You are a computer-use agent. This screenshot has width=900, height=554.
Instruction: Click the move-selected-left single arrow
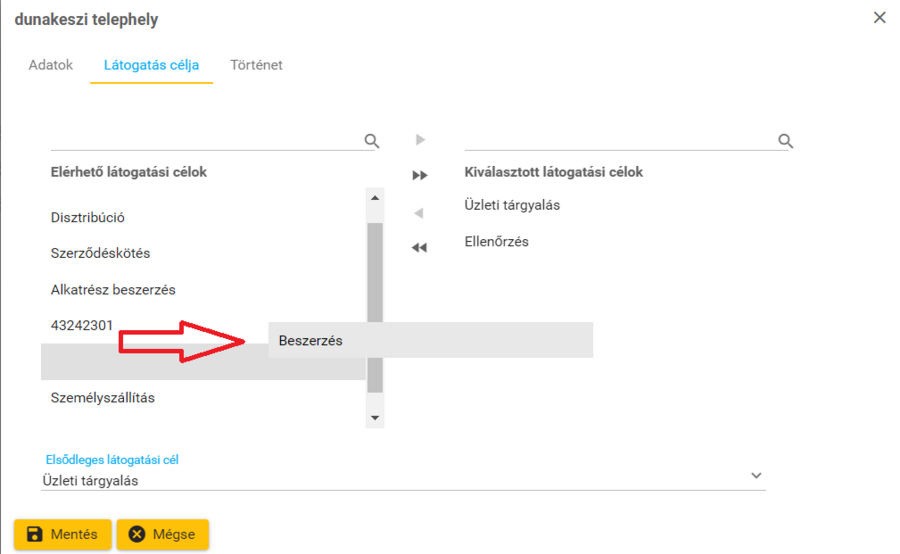pos(420,213)
